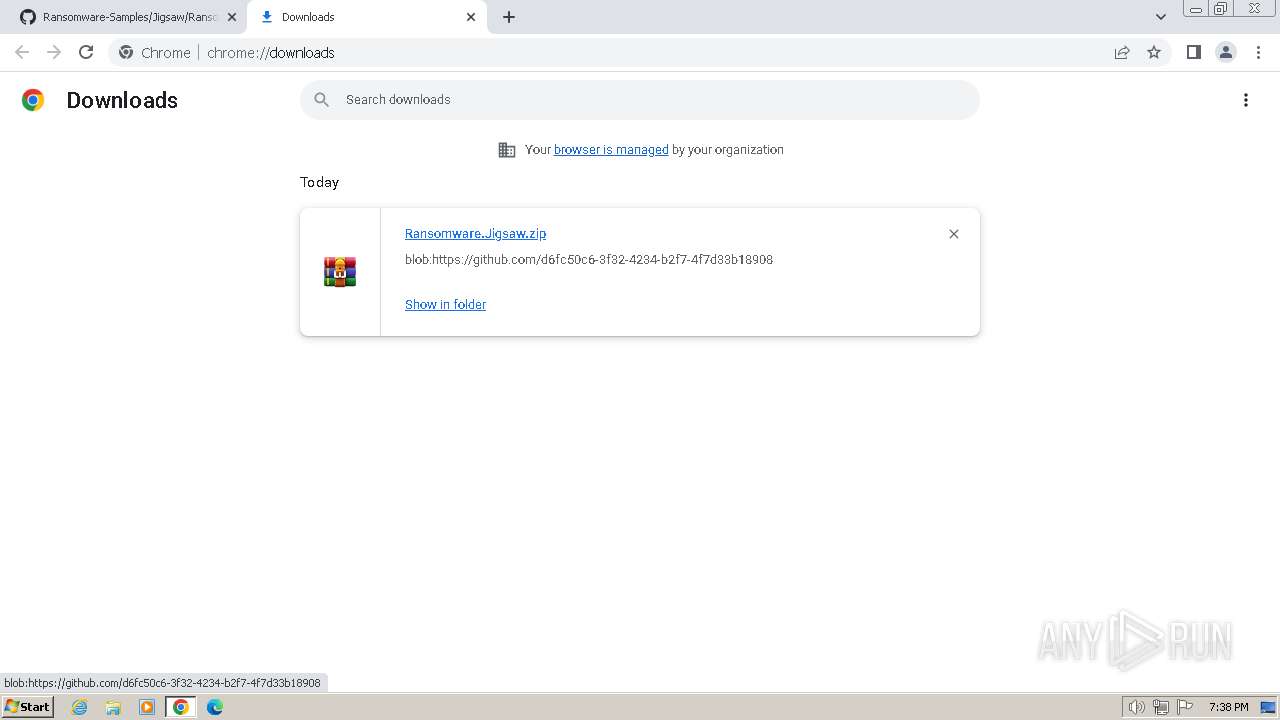
Task: Open the Ransomware.Jigsaw.zip download link
Action: [x=475, y=233]
